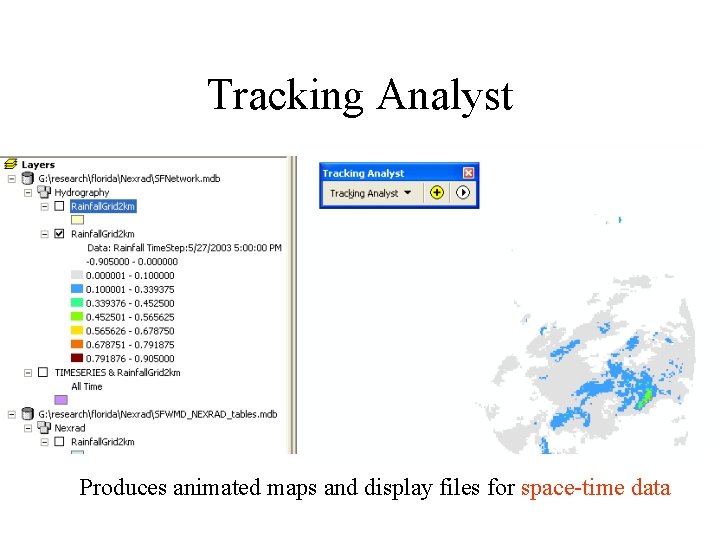Click the teal 0.339376 - 0.452500 swatch
Viewport: 720px width, 540px height.
[x=77, y=303]
